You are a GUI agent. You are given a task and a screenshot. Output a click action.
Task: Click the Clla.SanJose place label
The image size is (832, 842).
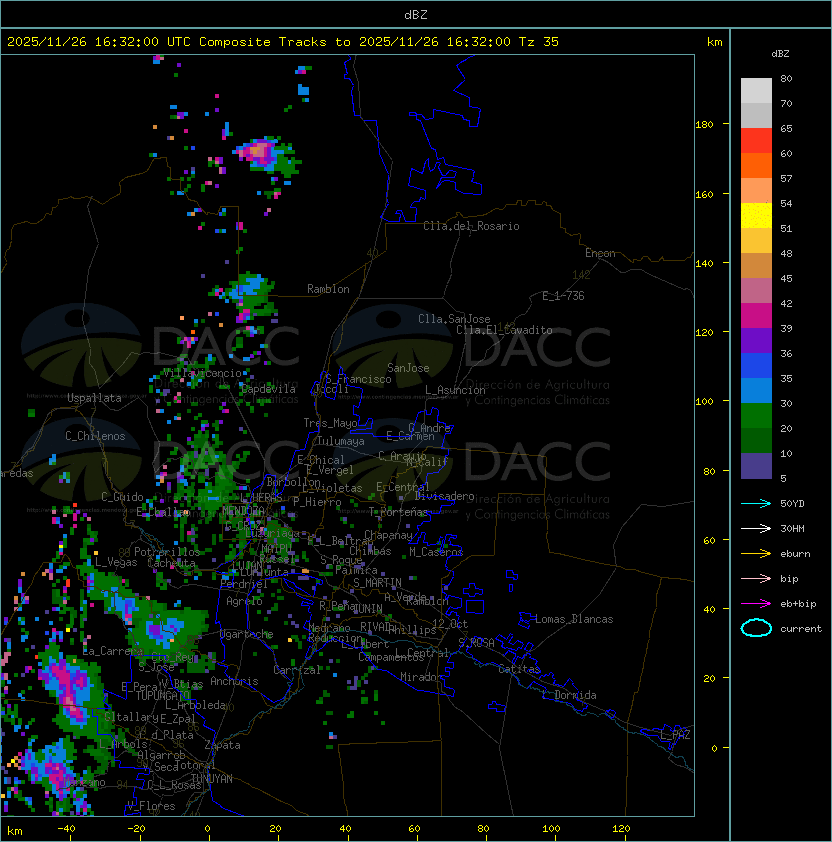pos(454,319)
